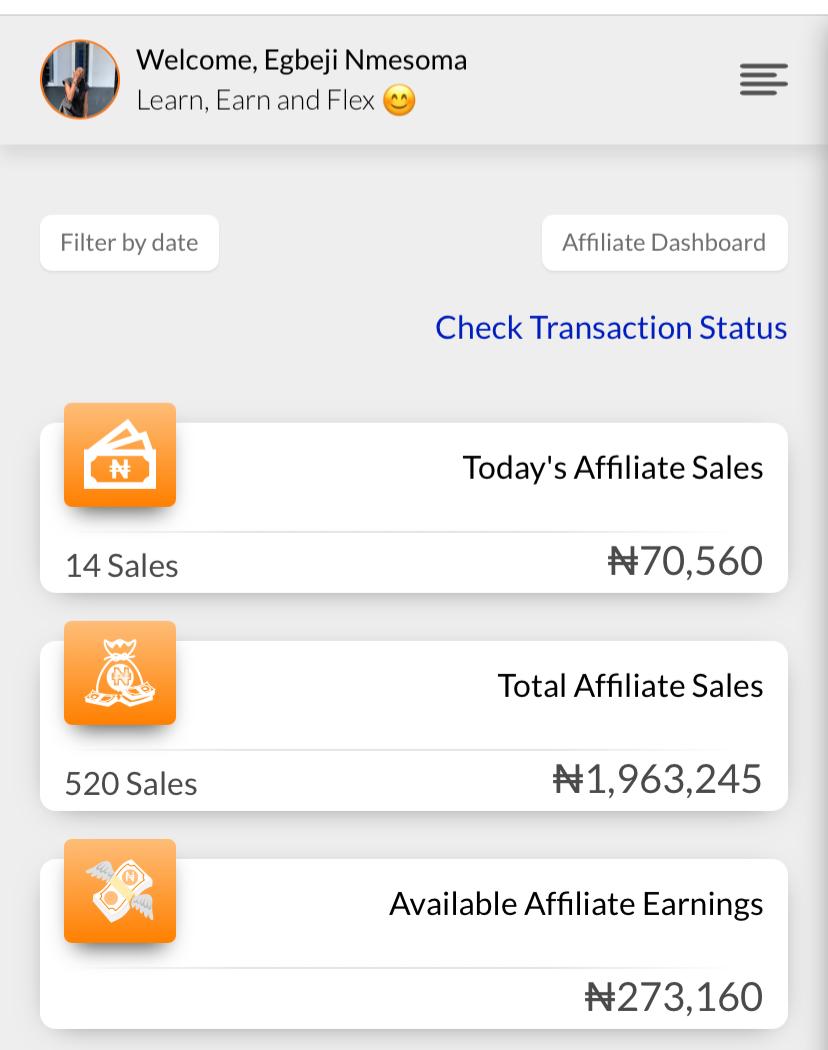Select the Today's Affiliate Sales title

612,468
